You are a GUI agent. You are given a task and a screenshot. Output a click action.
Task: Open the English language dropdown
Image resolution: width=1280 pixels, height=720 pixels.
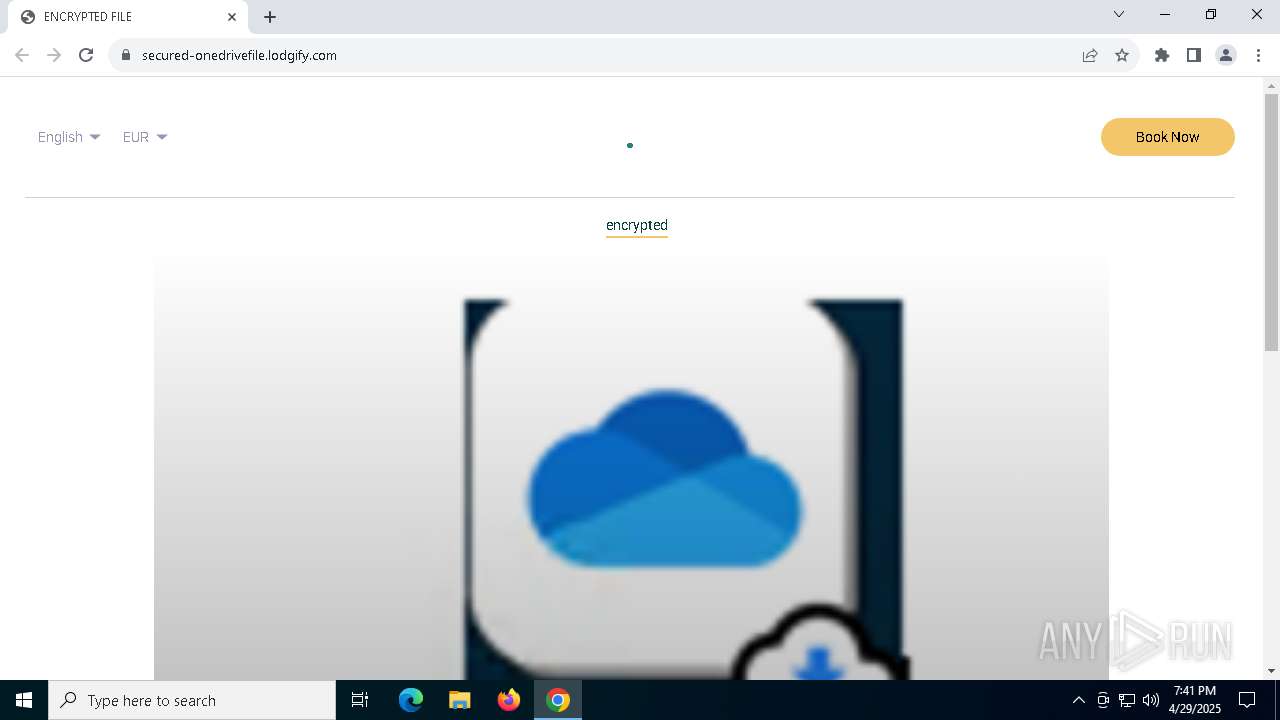tap(69, 137)
